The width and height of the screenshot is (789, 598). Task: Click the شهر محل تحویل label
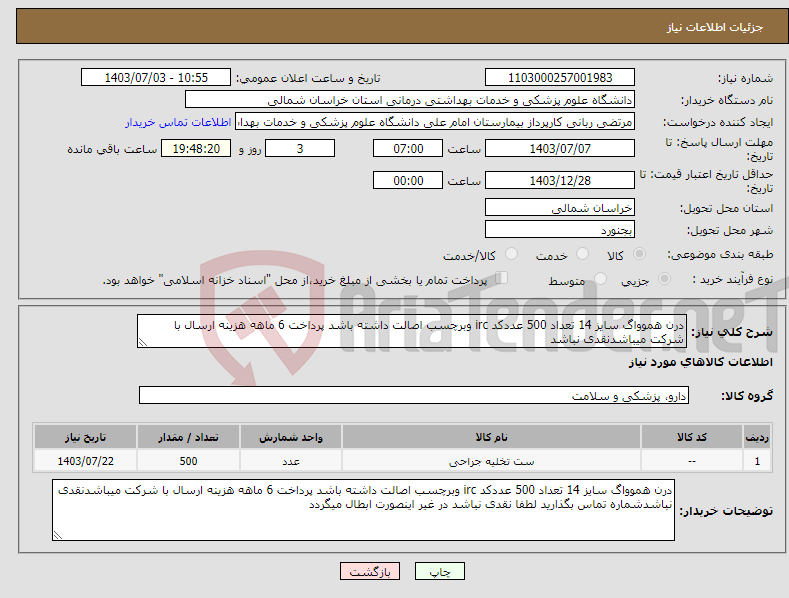click(730, 231)
